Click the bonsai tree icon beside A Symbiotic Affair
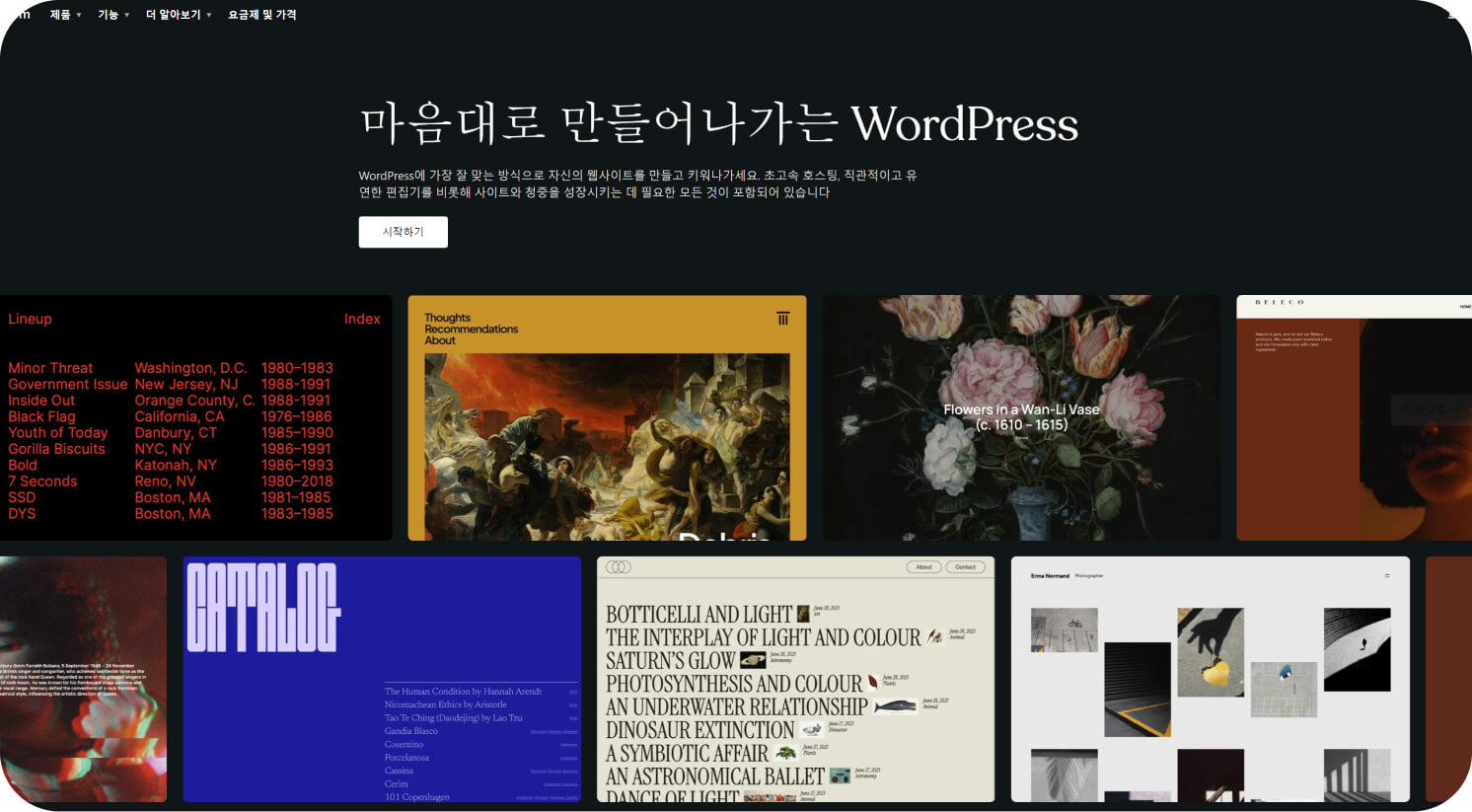 click(785, 753)
